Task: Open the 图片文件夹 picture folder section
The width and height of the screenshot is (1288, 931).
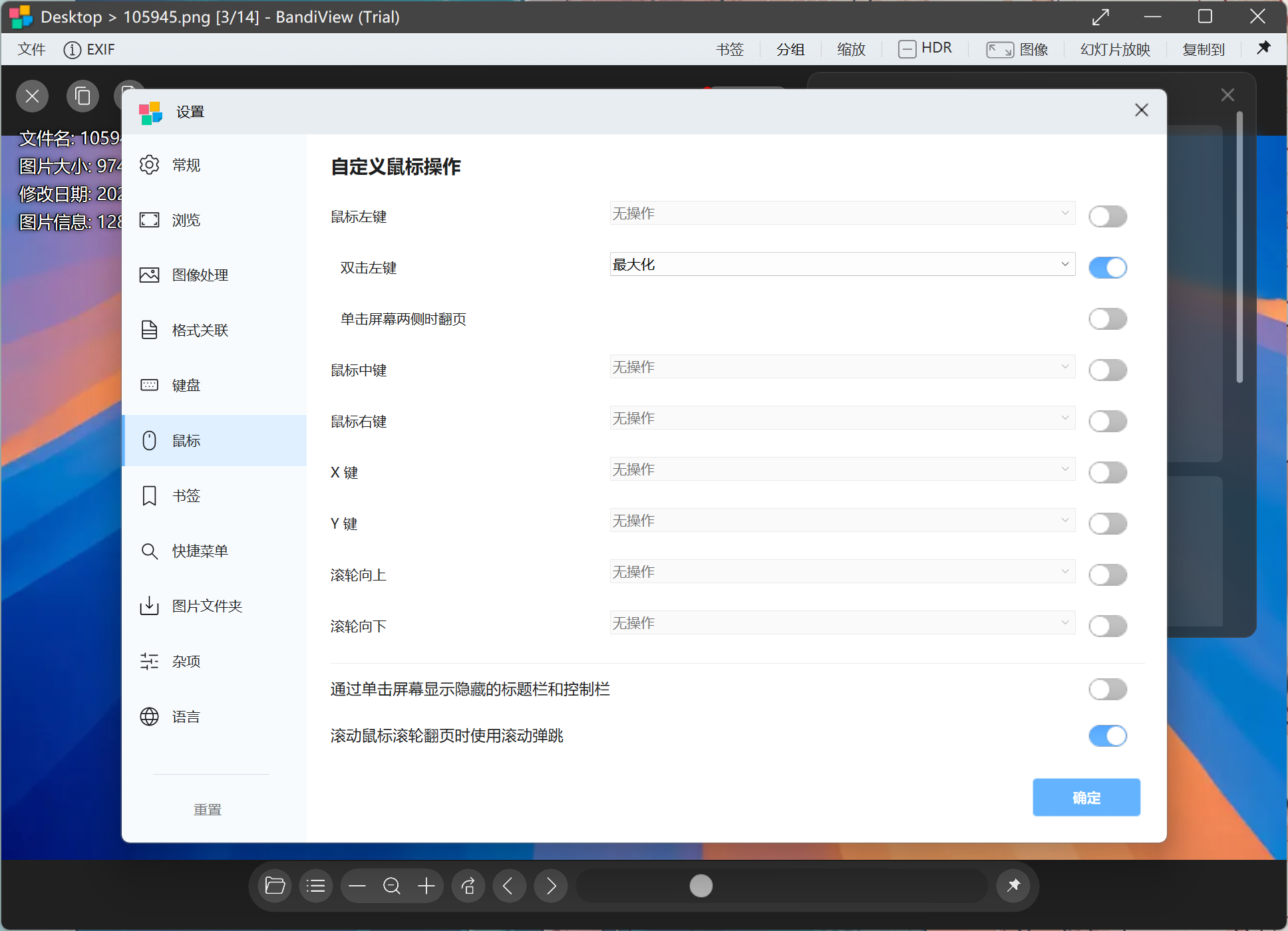Action: click(214, 606)
